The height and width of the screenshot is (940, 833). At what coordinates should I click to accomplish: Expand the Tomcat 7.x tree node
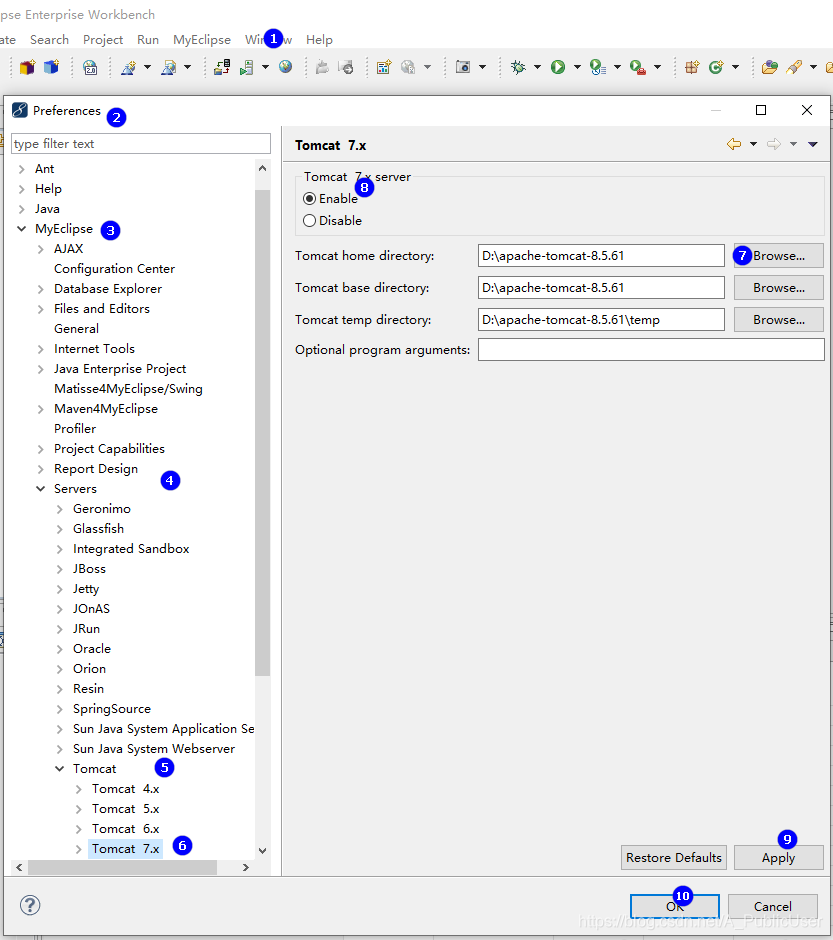79,849
